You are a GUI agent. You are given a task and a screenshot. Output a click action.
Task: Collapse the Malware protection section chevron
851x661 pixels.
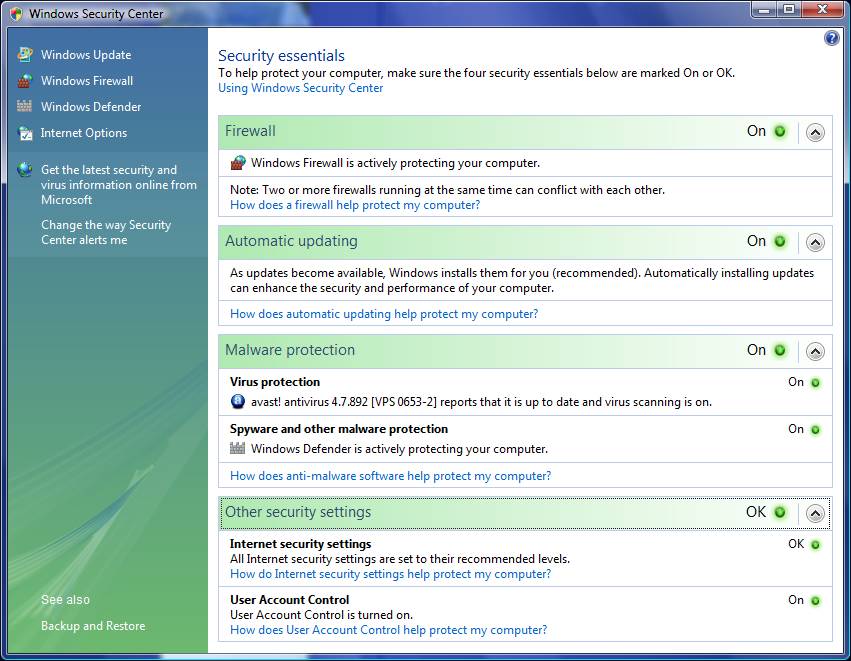tap(815, 352)
